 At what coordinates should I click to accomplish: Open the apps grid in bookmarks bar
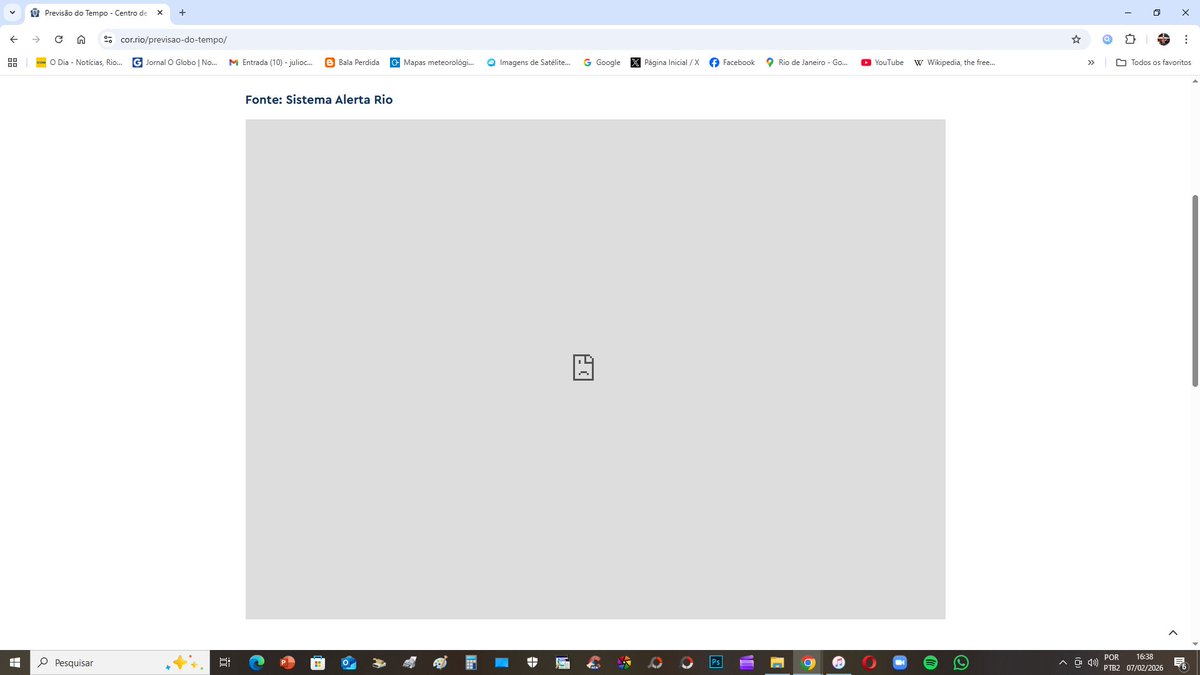12,62
